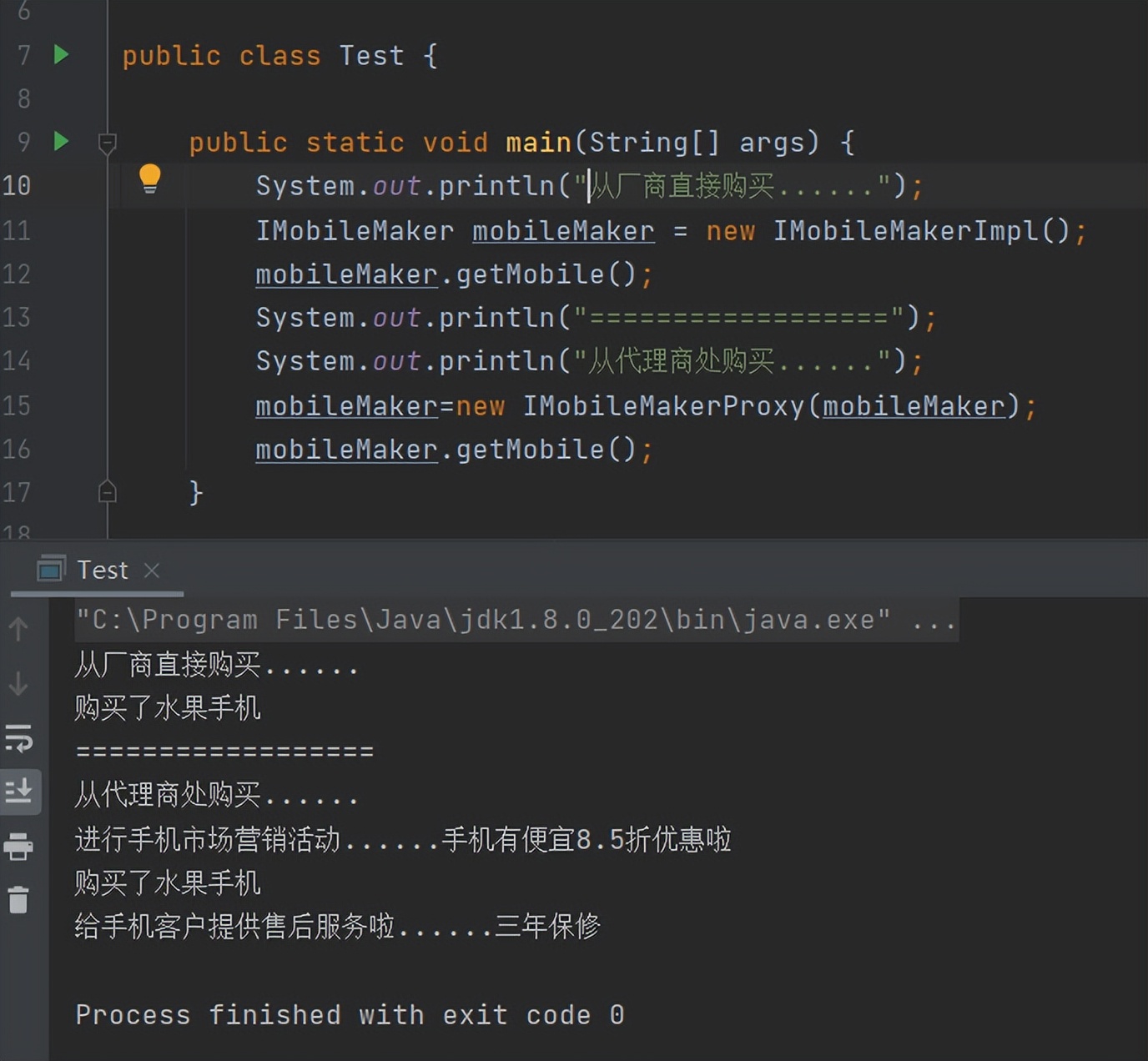The height and width of the screenshot is (1061, 1148).
Task: Select the Test run tab
Action: pos(102,569)
